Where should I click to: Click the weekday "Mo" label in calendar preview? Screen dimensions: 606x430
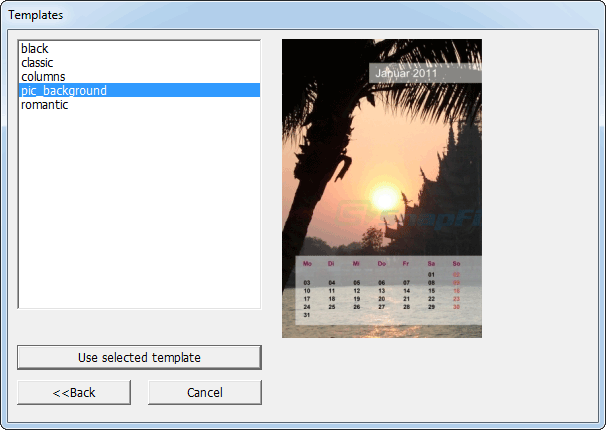[307, 263]
